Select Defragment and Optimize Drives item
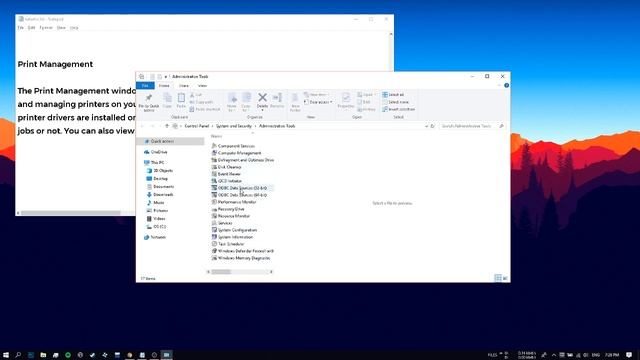This screenshot has width=640, height=360. 243,160
